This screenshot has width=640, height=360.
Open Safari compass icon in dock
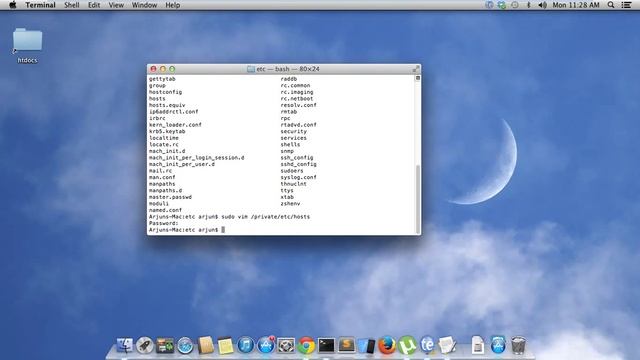pos(185,346)
